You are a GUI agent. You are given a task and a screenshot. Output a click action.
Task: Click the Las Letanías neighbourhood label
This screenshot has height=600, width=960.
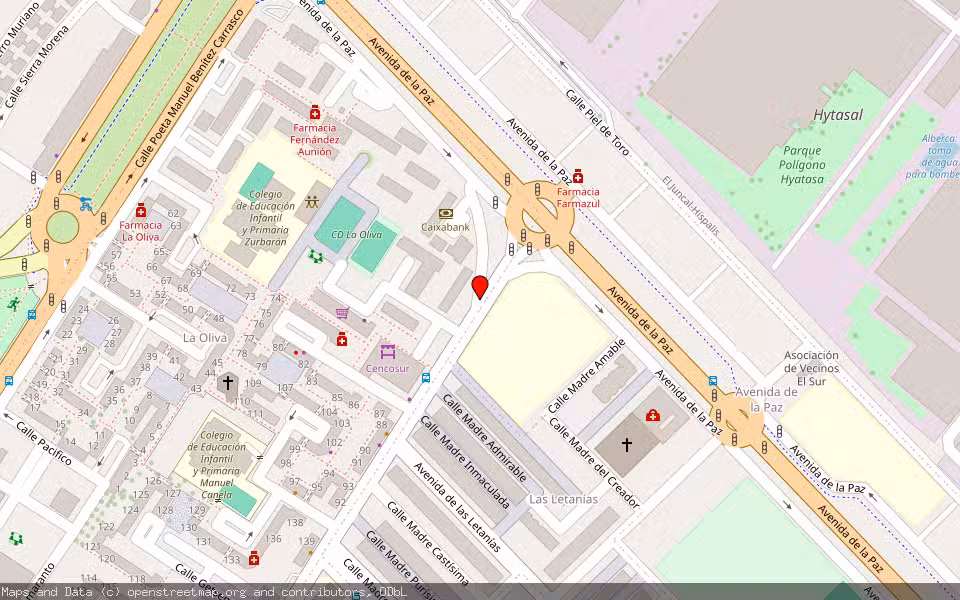coord(563,499)
